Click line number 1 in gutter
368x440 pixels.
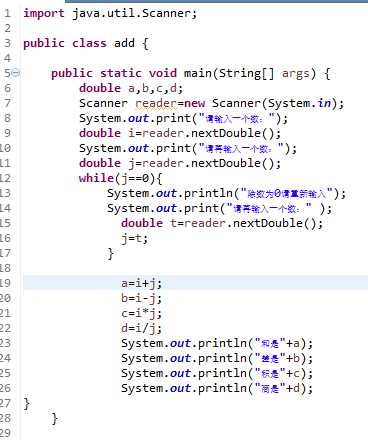(7, 14)
